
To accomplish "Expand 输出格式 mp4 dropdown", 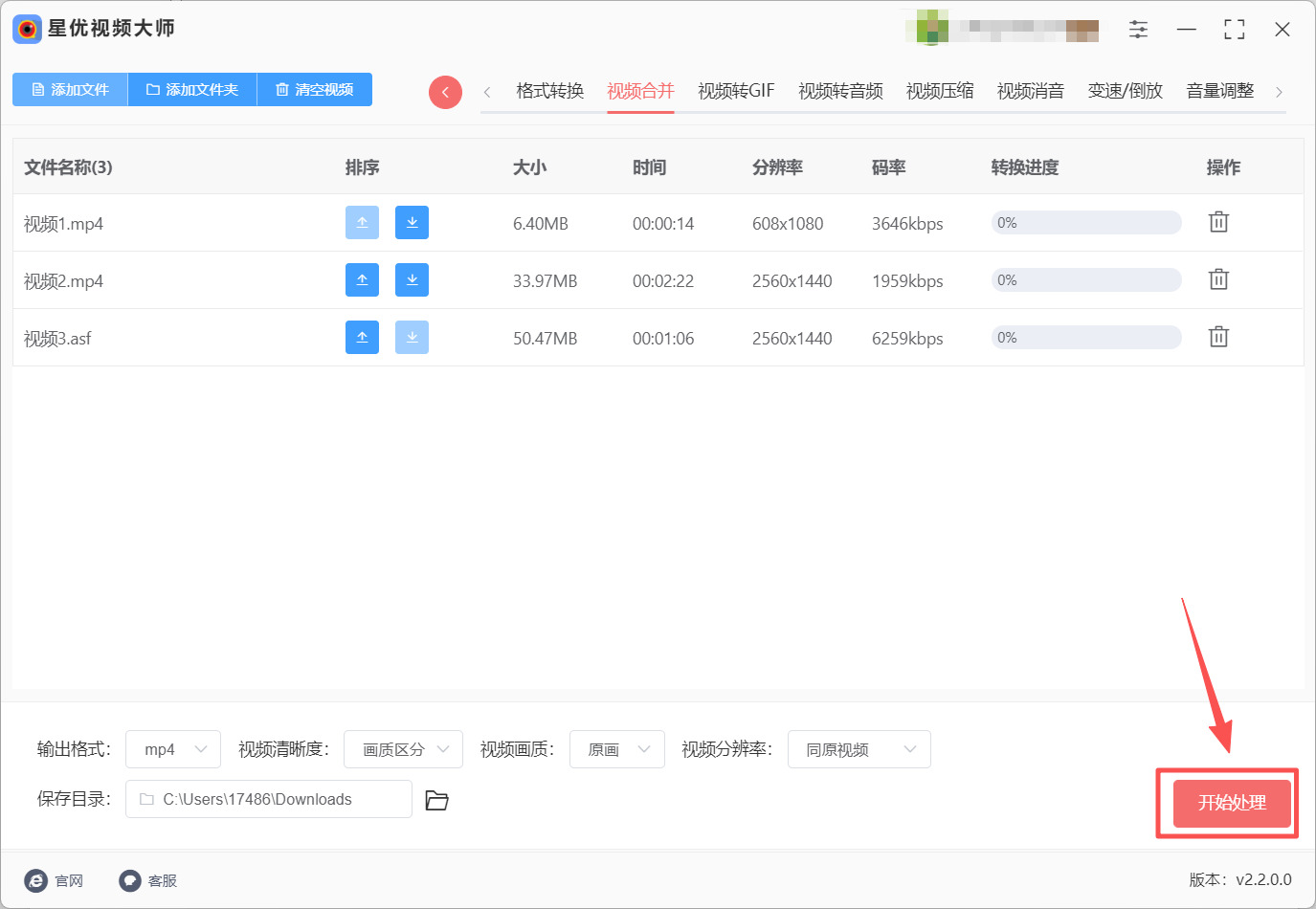I will click(173, 749).
